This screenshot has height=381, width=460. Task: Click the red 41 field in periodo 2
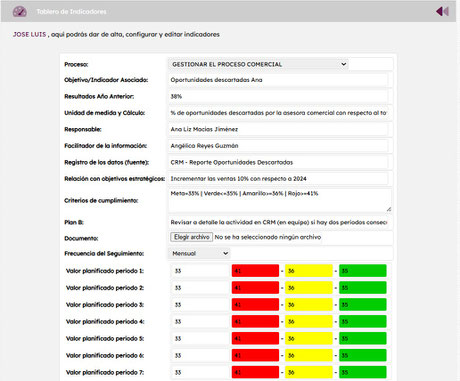255,288
